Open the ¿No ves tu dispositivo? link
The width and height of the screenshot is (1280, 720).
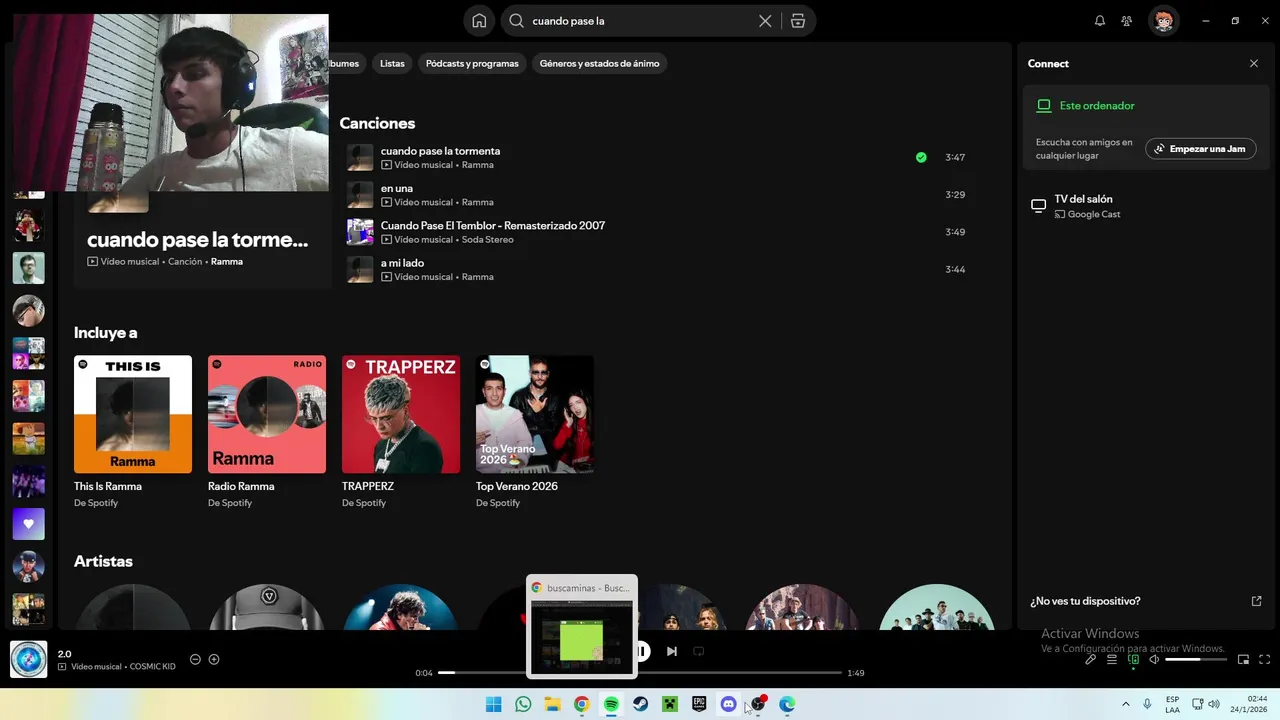pyautogui.click(x=1085, y=601)
